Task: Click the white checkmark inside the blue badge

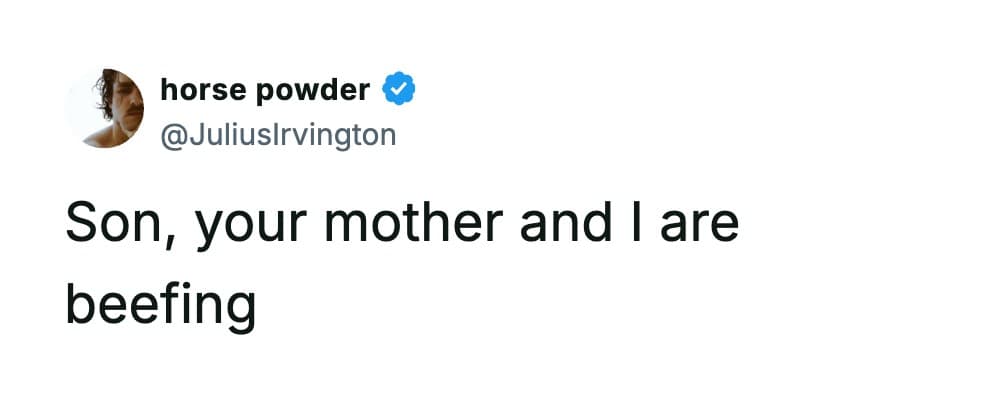Action: 400,91
